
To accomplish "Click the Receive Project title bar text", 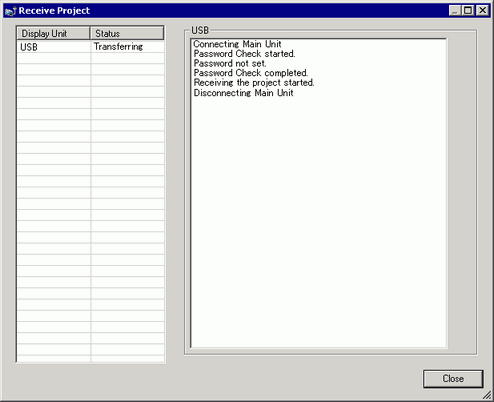I will pyautogui.click(x=54, y=11).
